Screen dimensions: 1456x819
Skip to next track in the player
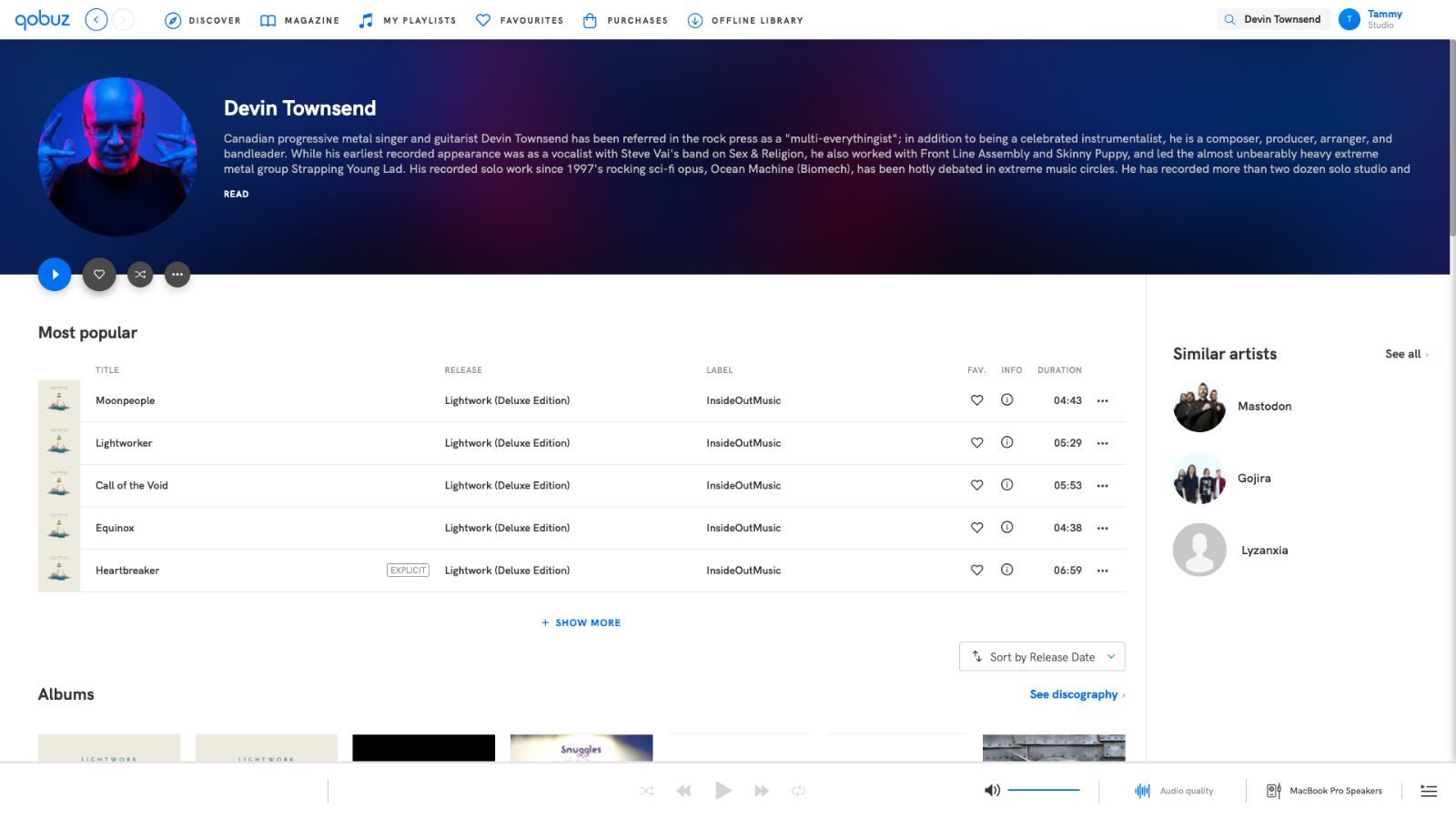[762, 791]
